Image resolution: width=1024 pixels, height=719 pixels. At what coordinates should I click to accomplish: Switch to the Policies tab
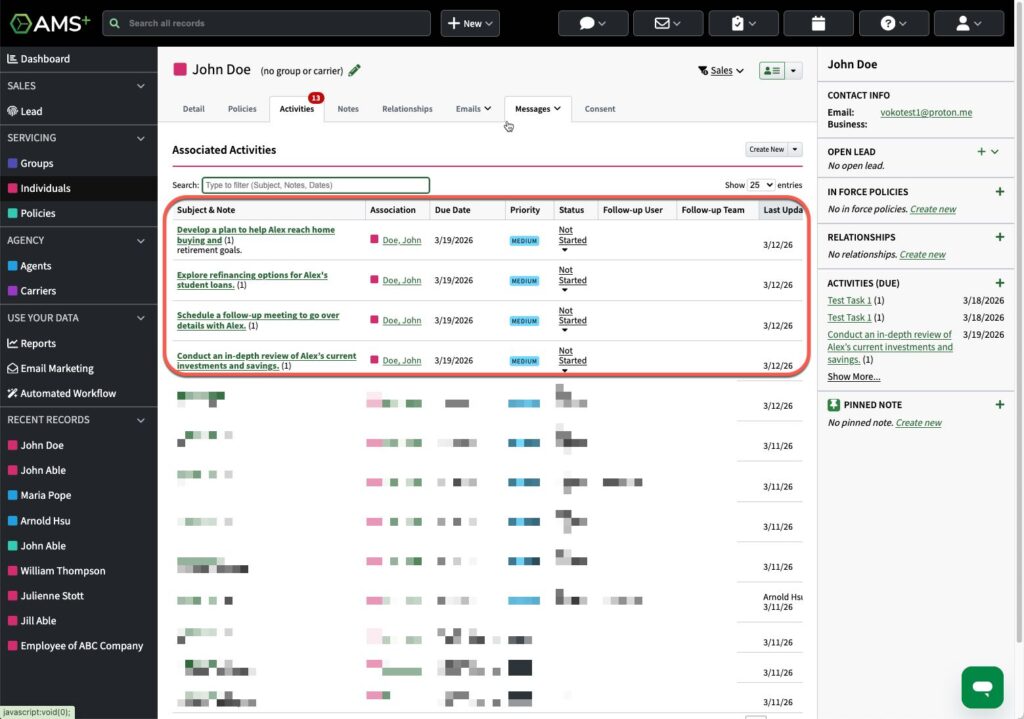pos(242,109)
